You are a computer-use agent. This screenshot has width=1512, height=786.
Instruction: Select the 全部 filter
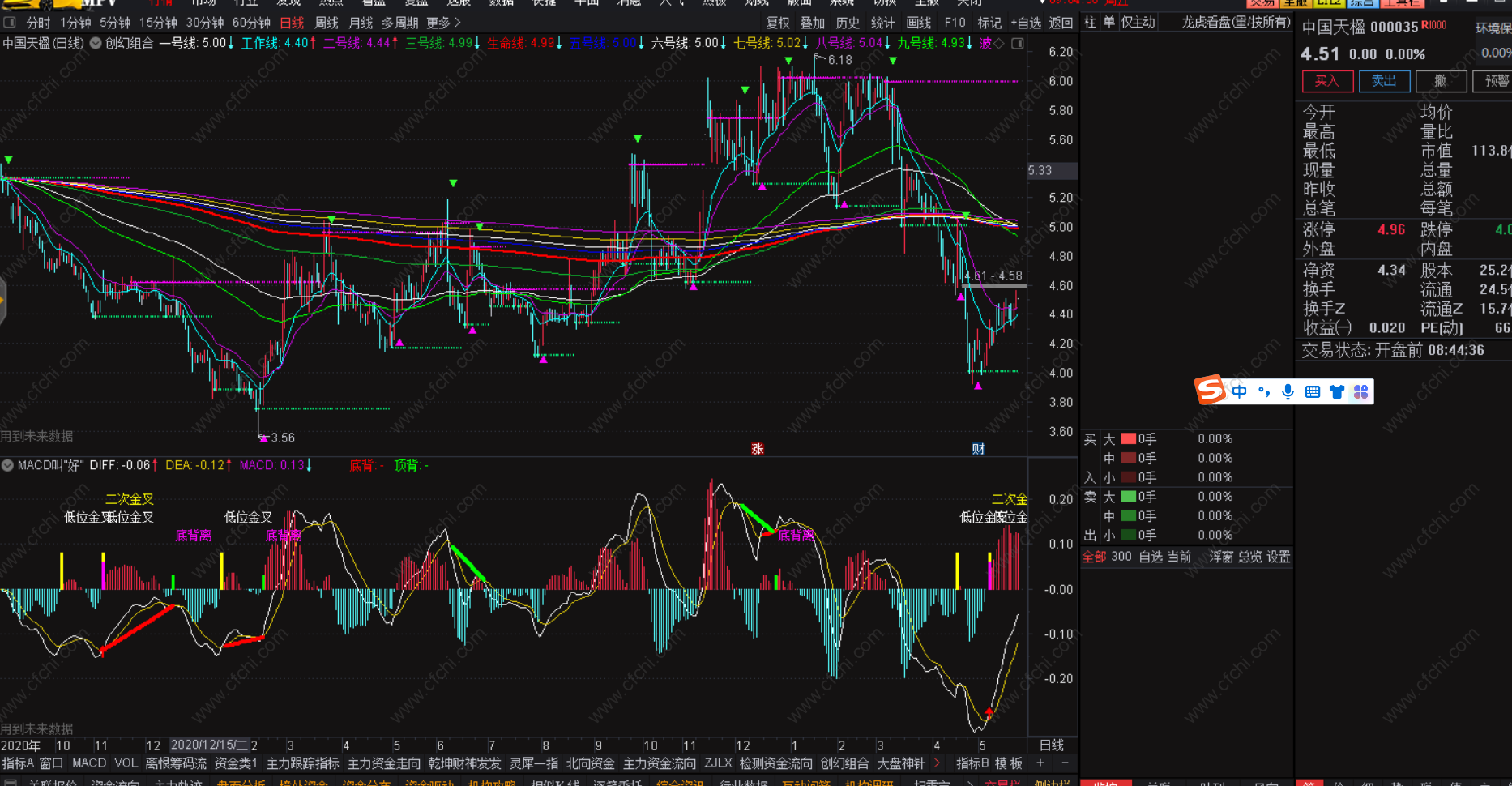[x=1094, y=557]
